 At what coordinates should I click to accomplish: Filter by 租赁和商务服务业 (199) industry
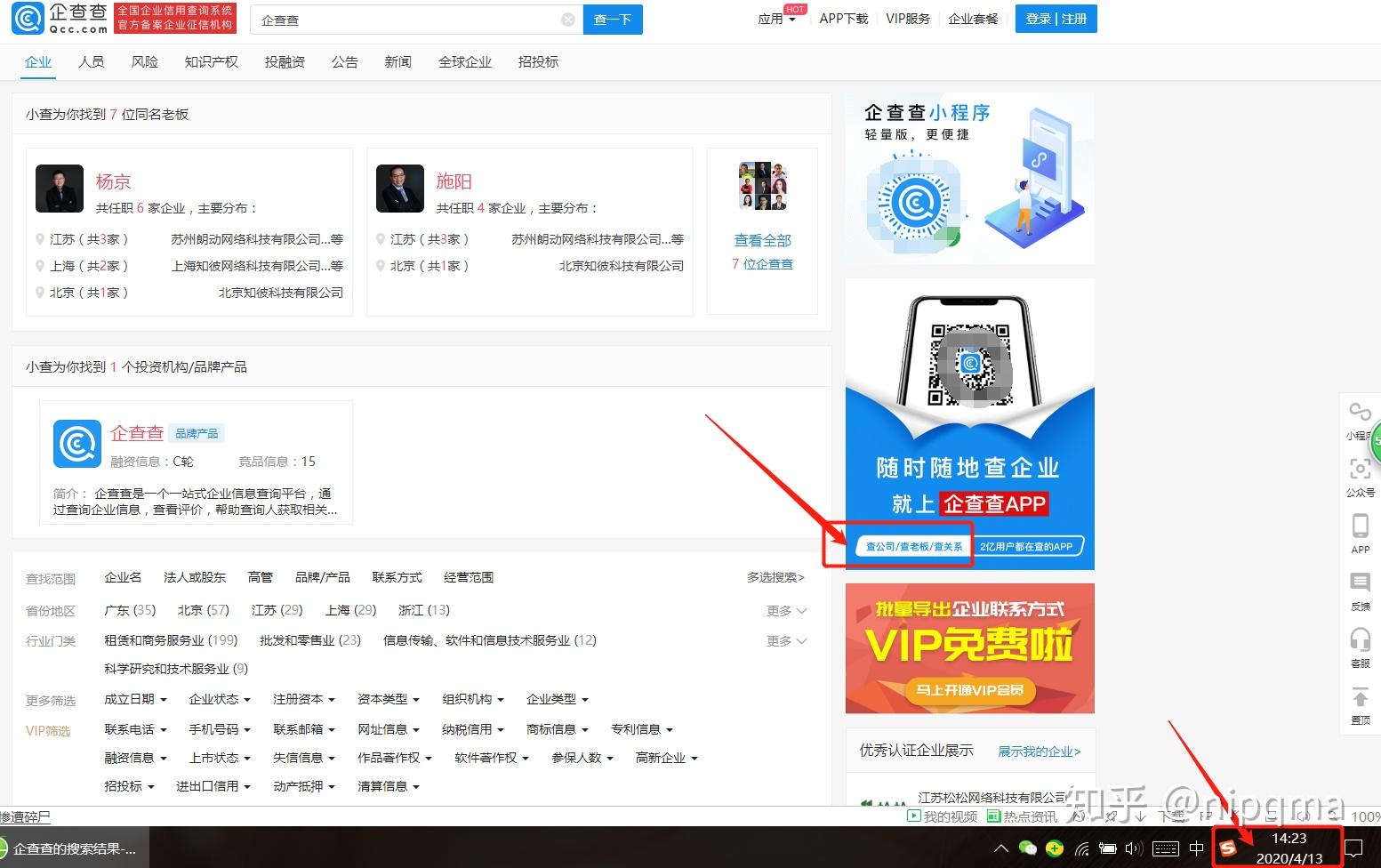click(171, 640)
